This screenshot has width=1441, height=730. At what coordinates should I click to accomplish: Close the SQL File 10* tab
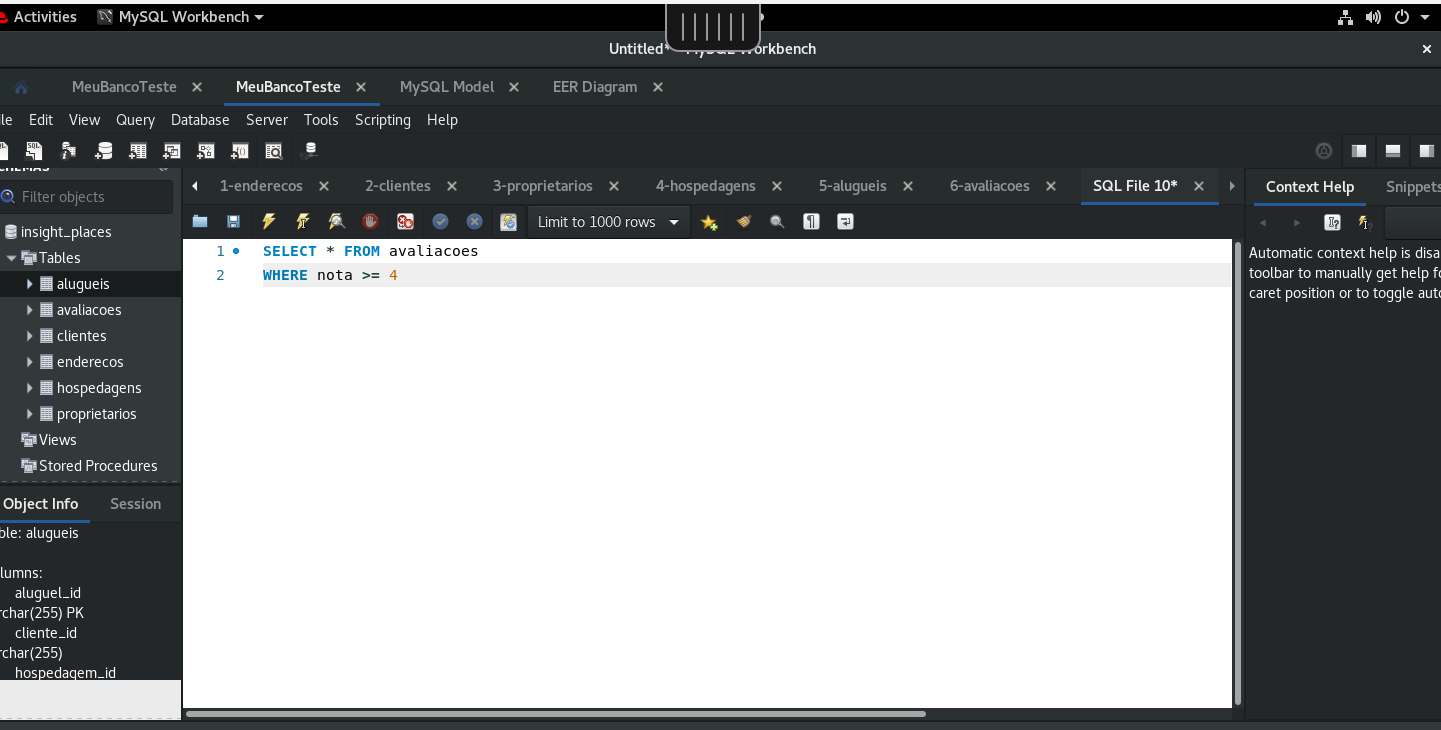pos(1199,186)
